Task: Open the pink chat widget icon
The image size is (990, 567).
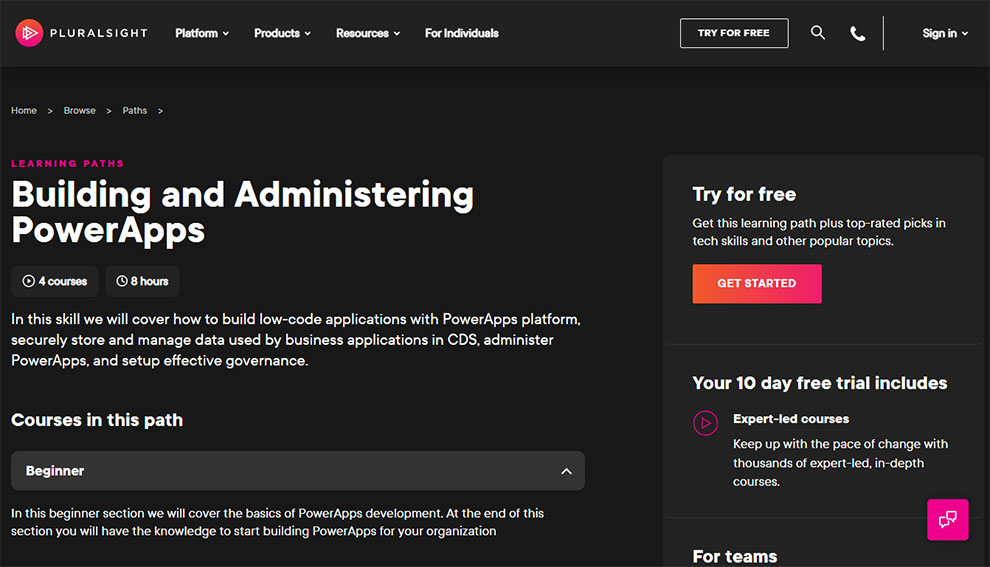Action: coord(947,520)
